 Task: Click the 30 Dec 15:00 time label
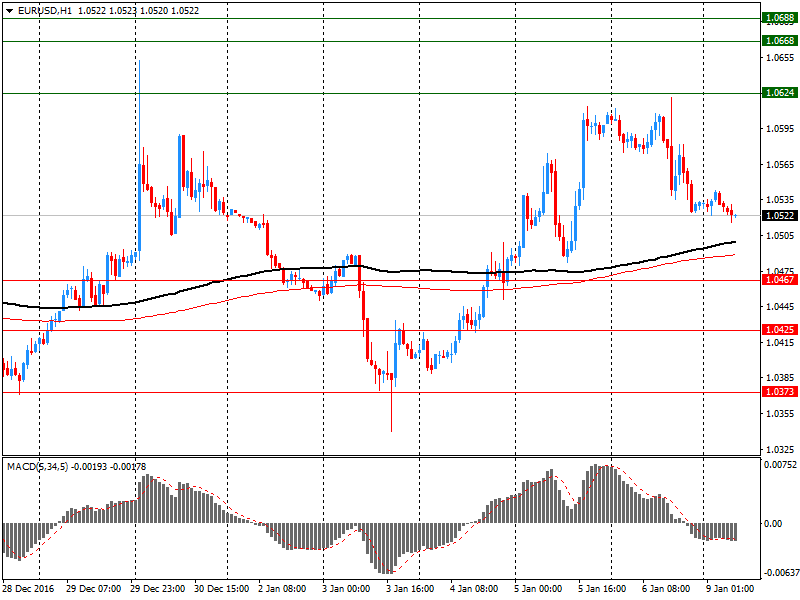pyautogui.click(x=221, y=589)
